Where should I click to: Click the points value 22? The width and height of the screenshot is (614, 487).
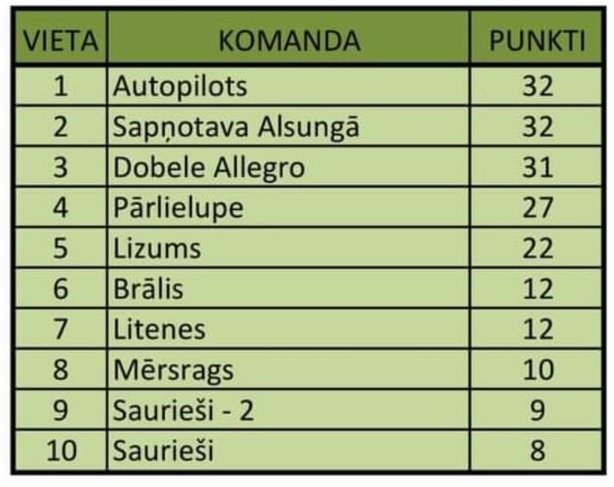tap(536, 248)
